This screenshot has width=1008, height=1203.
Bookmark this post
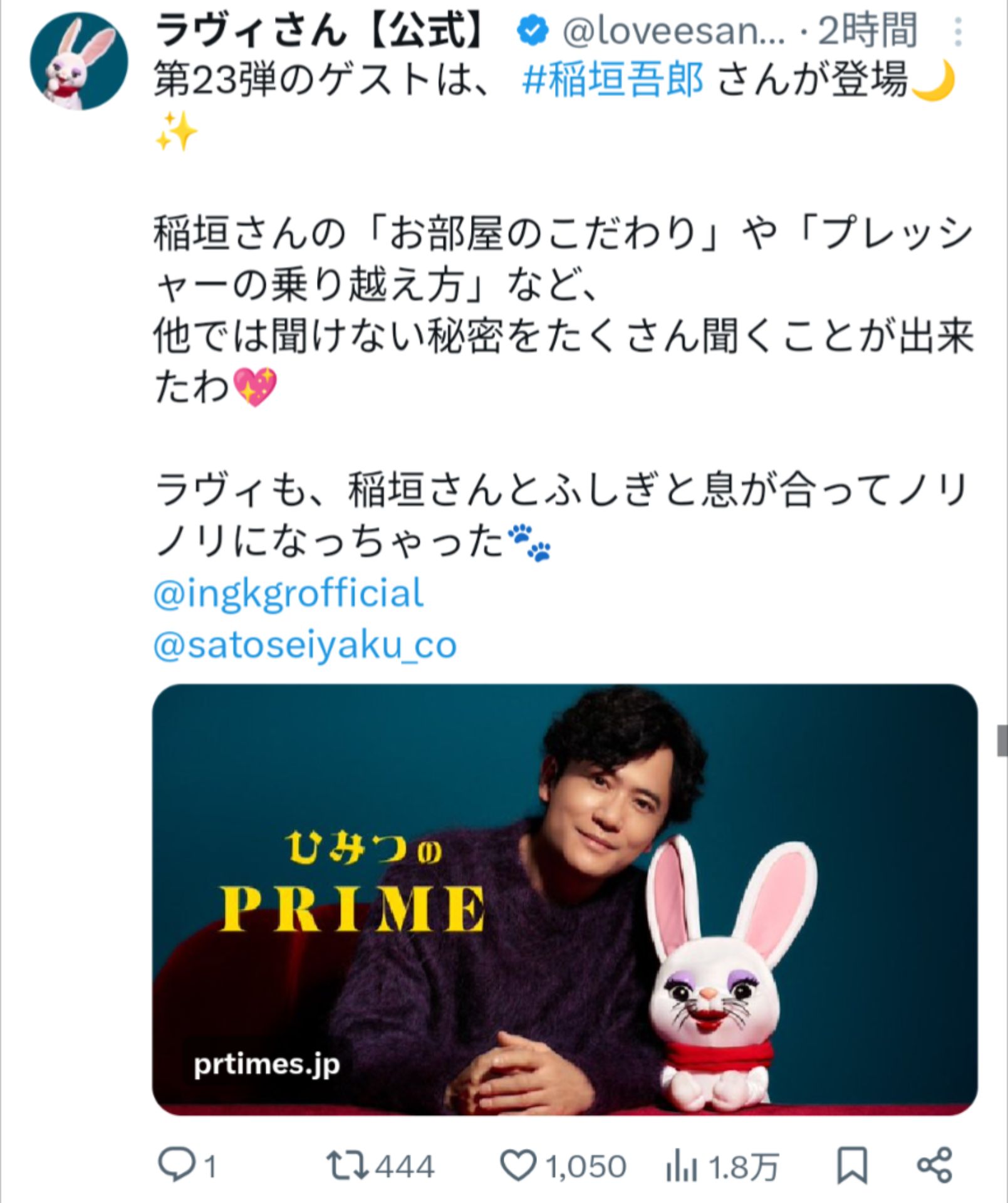(853, 1165)
